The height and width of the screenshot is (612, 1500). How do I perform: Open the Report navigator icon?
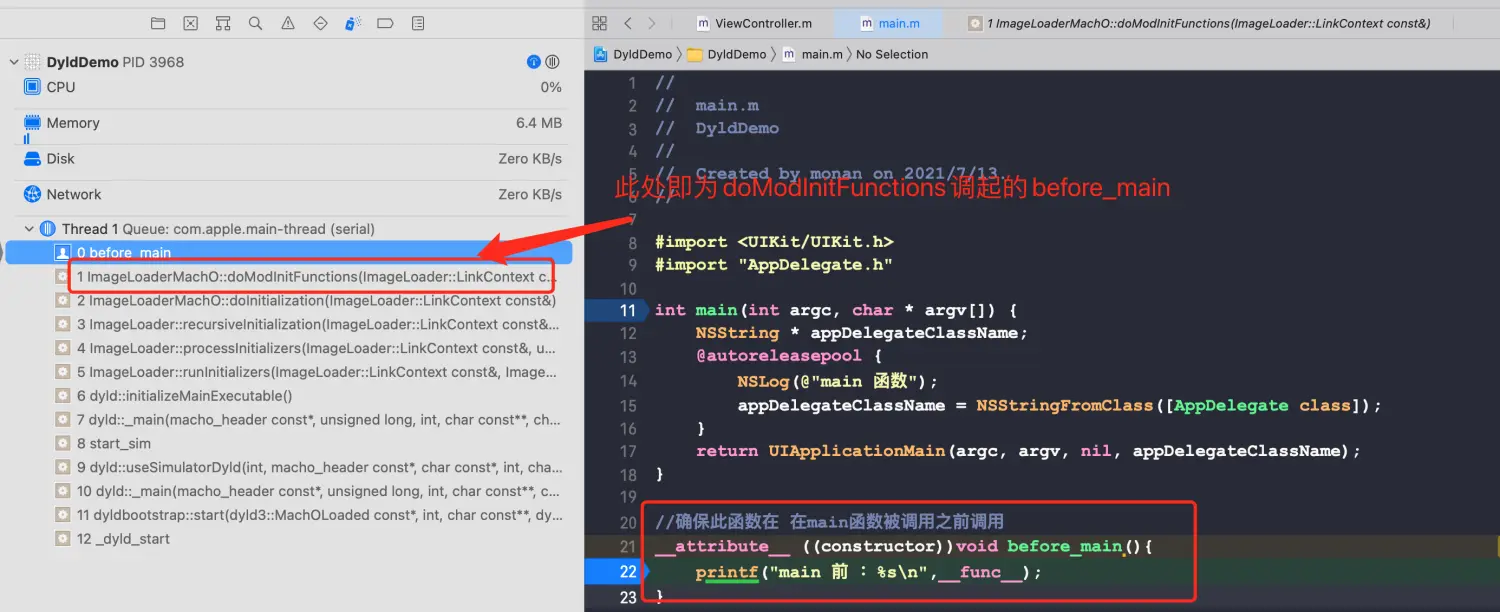(x=418, y=23)
